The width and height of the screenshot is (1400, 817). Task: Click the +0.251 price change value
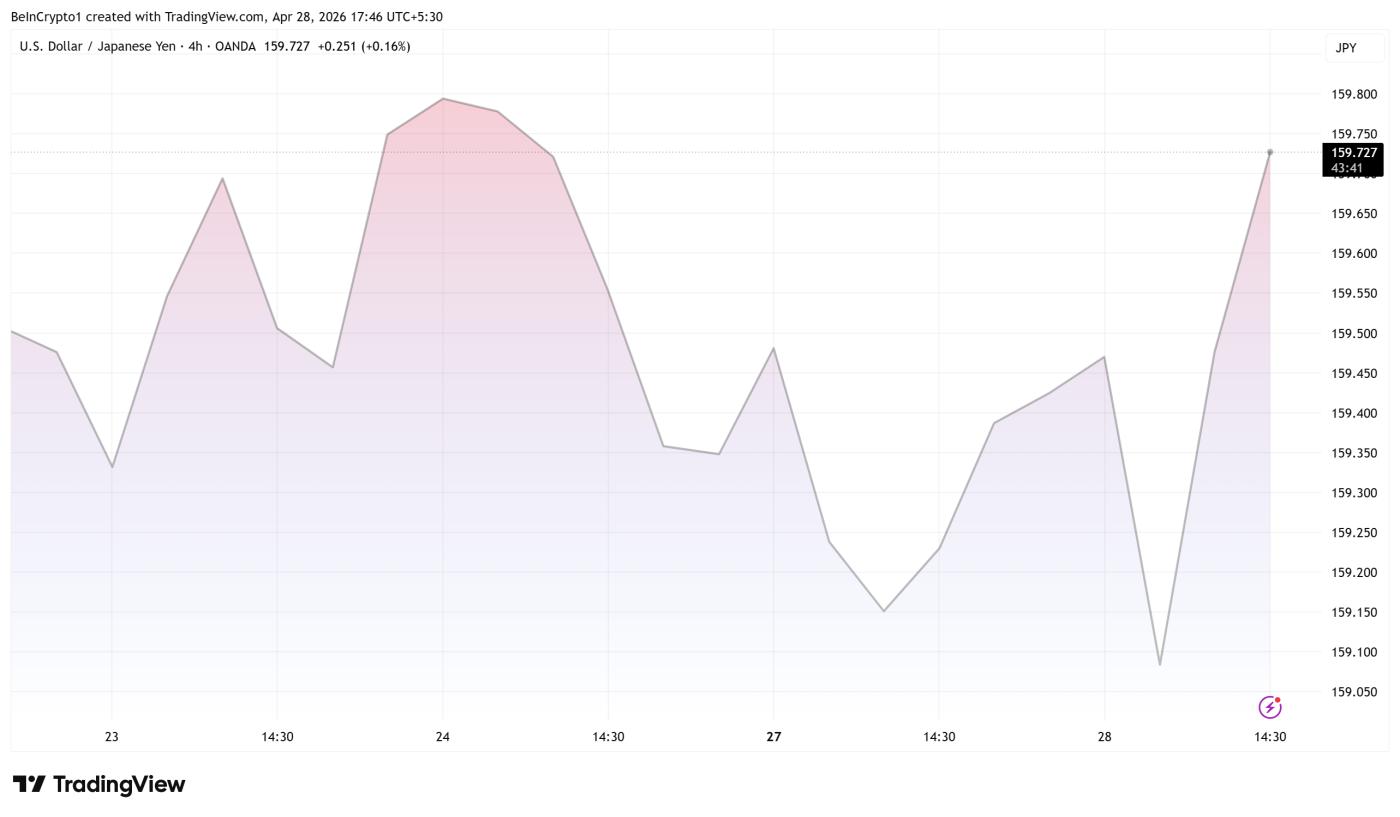[339, 46]
